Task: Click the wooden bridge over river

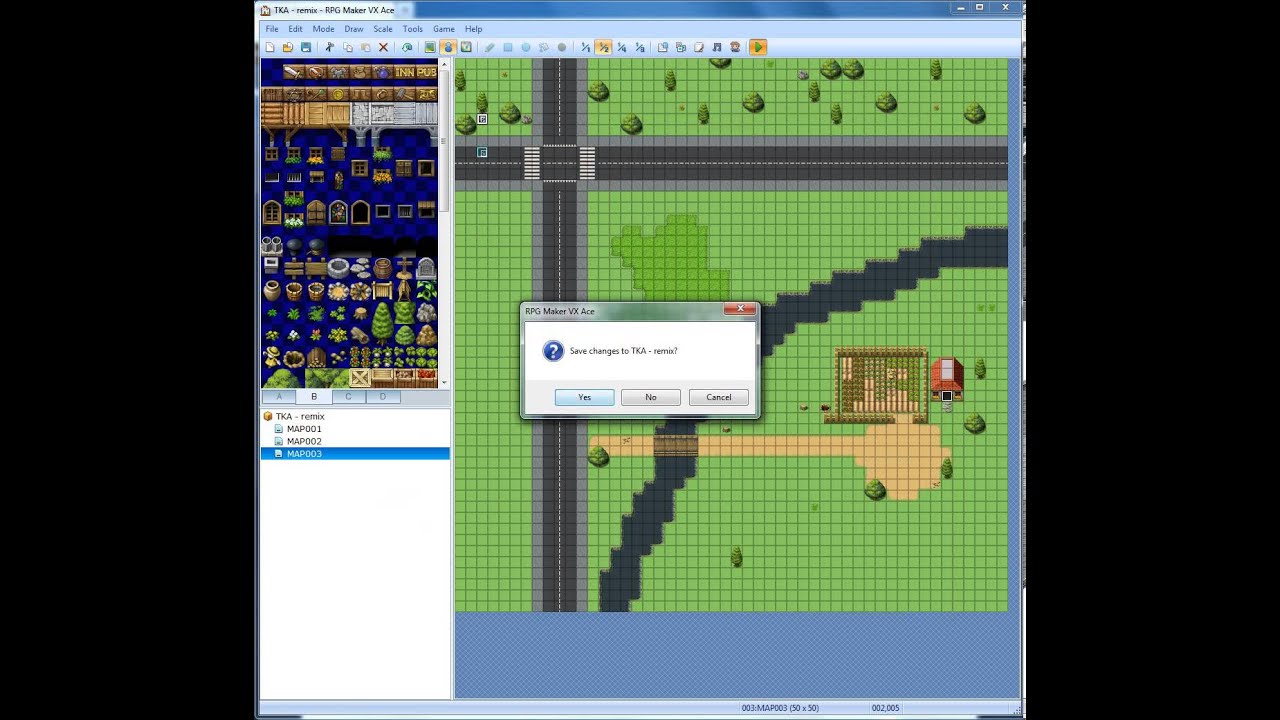Action: [x=676, y=445]
